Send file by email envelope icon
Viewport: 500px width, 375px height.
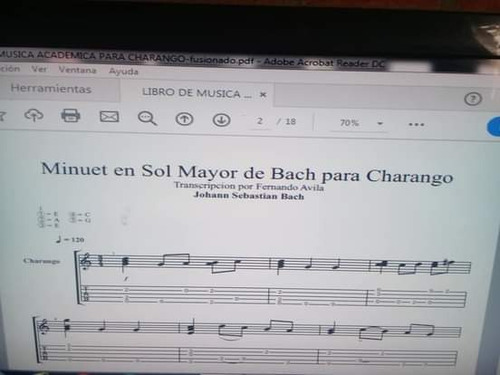click(x=109, y=117)
